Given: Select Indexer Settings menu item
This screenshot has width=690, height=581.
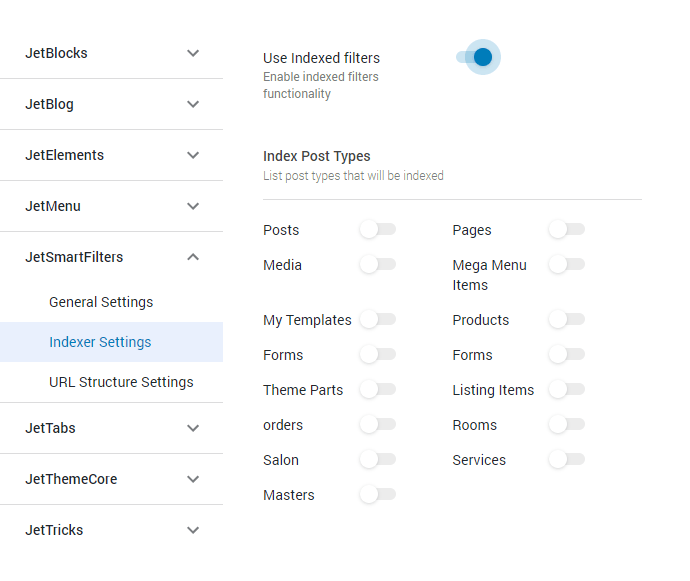Looking at the screenshot, I should 111,342.
